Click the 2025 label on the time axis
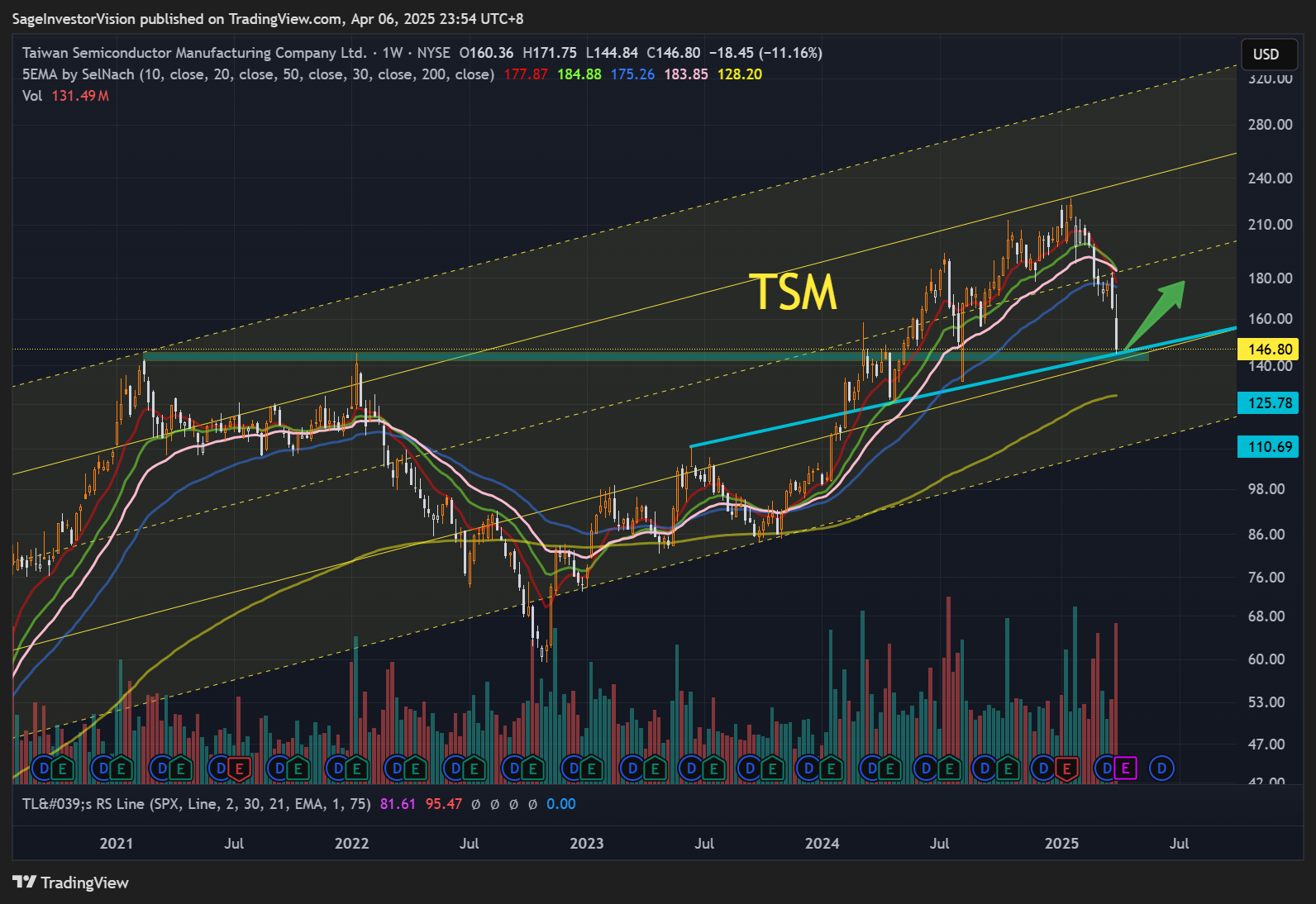 tap(1061, 844)
